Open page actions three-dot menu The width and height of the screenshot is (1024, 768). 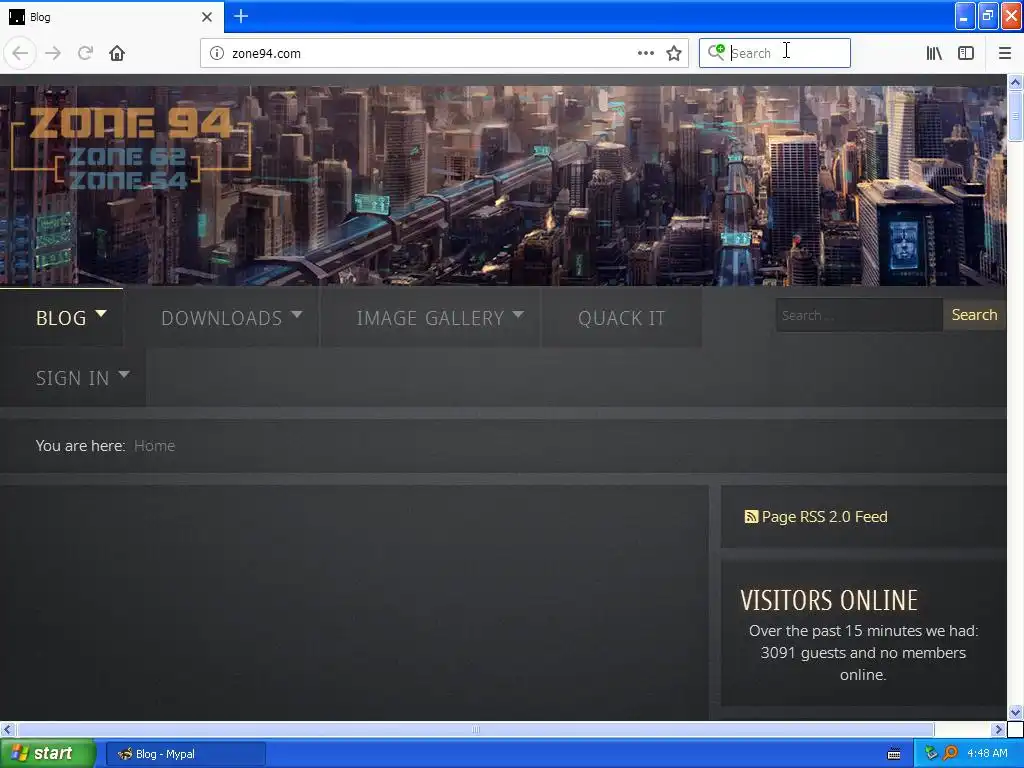(x=645, y=53)
